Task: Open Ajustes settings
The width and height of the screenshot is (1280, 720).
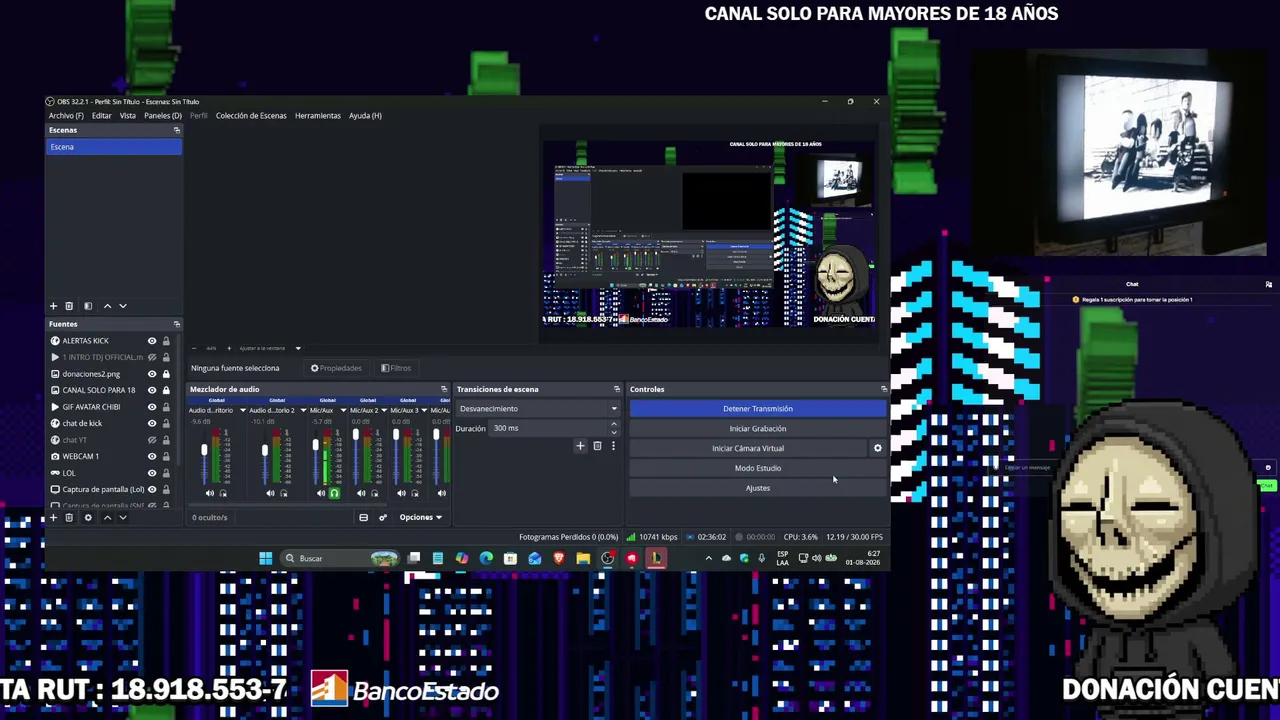Action: [x=758, y=488]
